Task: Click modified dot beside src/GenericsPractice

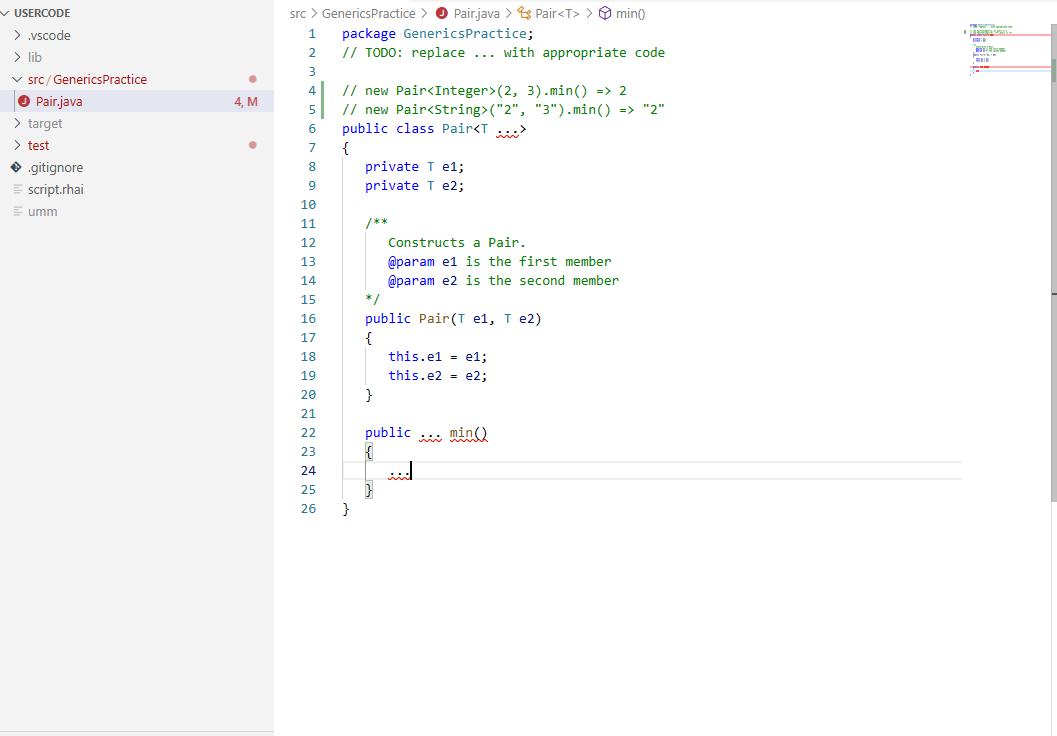Action: pyautogui.click(x=252, y=79)
